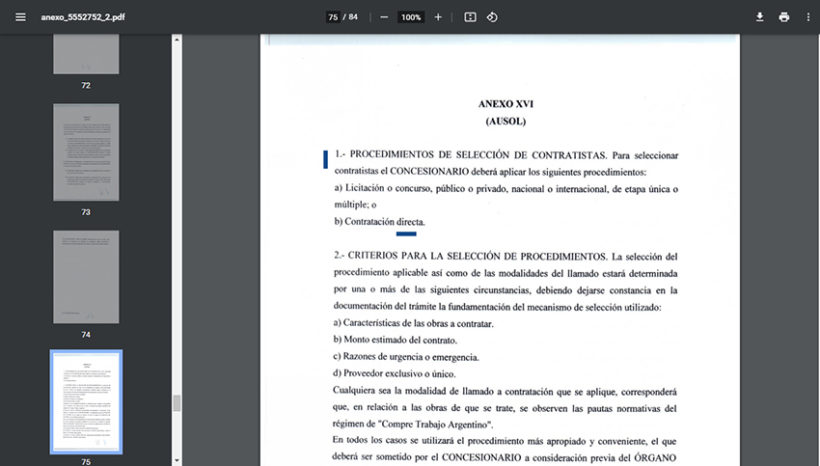Image resolution: width=820 pixels, height=466 pixels.
Task: Click the fit to page icon
Action: [470, 17]
